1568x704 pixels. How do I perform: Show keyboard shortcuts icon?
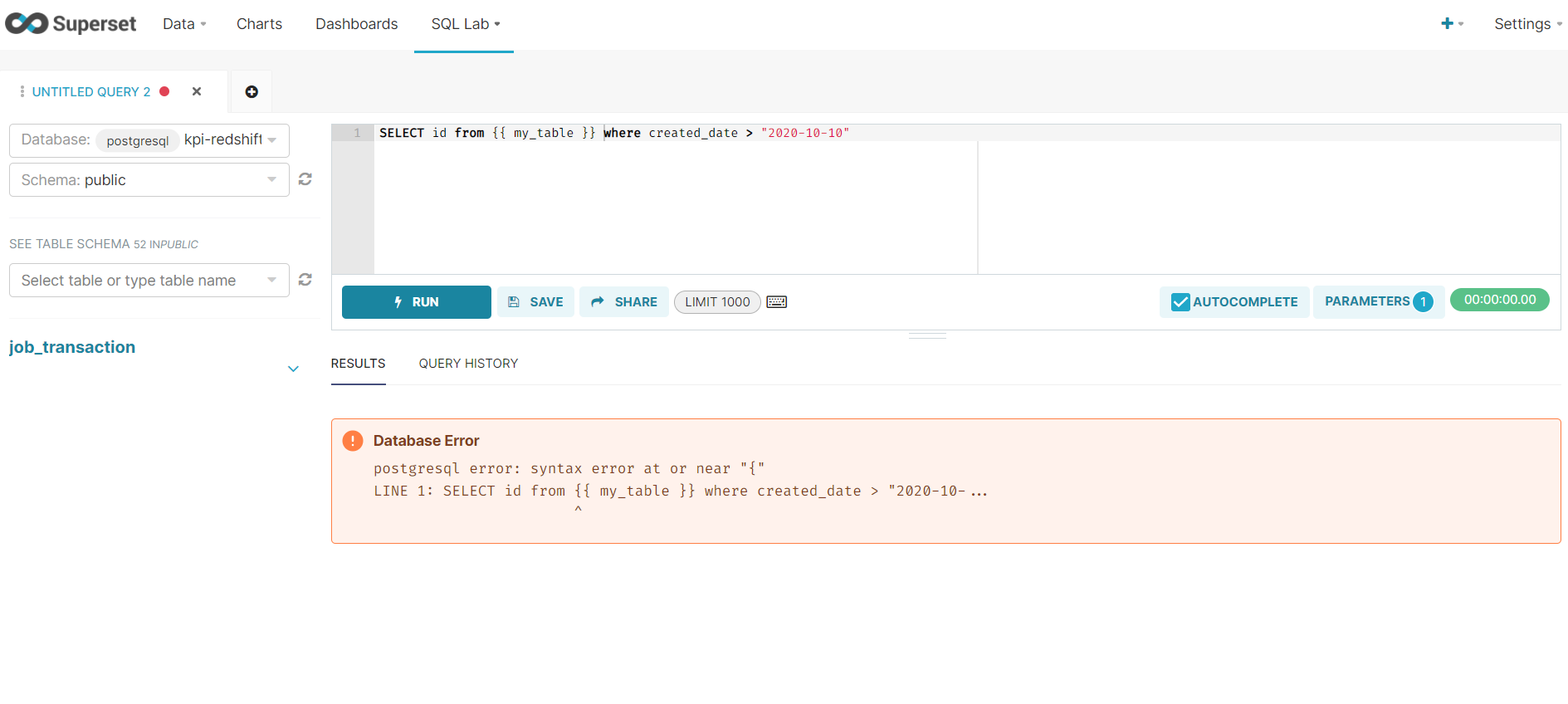[x=777, y=302]
